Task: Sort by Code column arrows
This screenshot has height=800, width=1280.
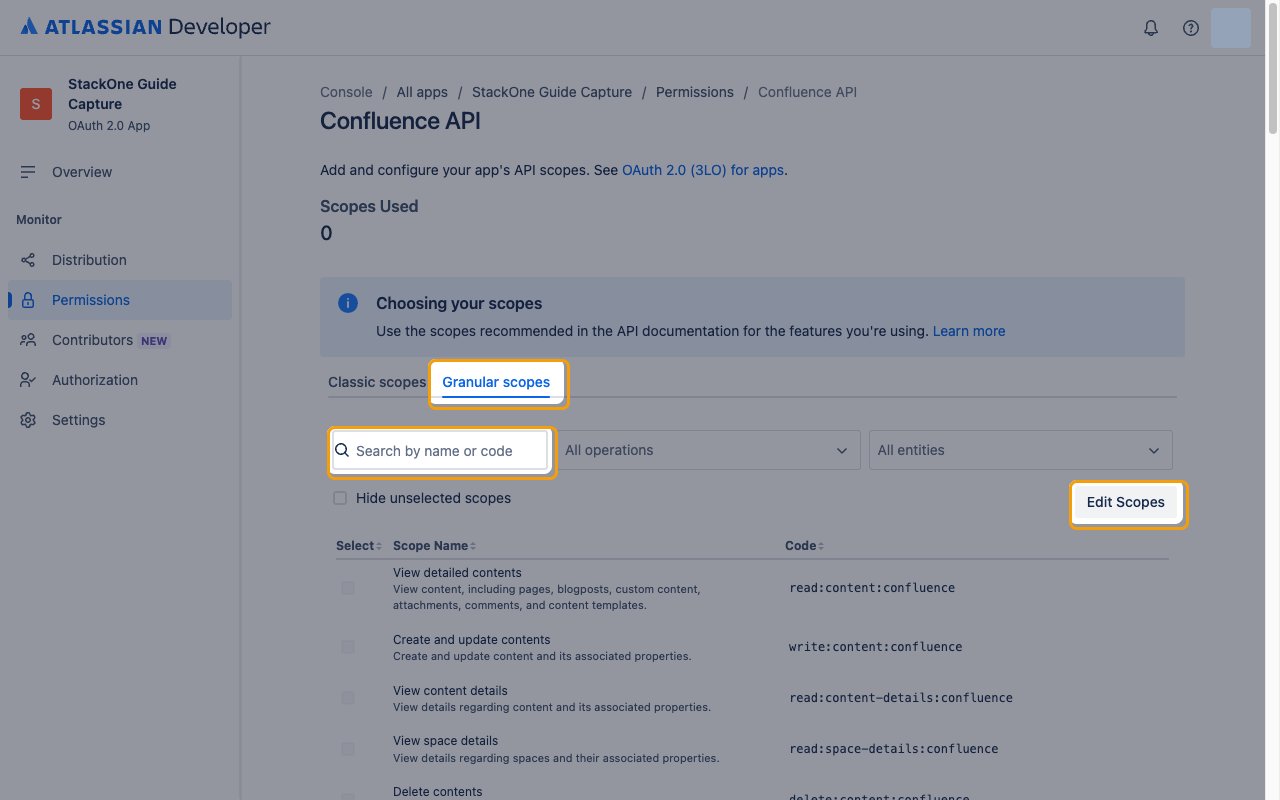Action: [821, 546]
